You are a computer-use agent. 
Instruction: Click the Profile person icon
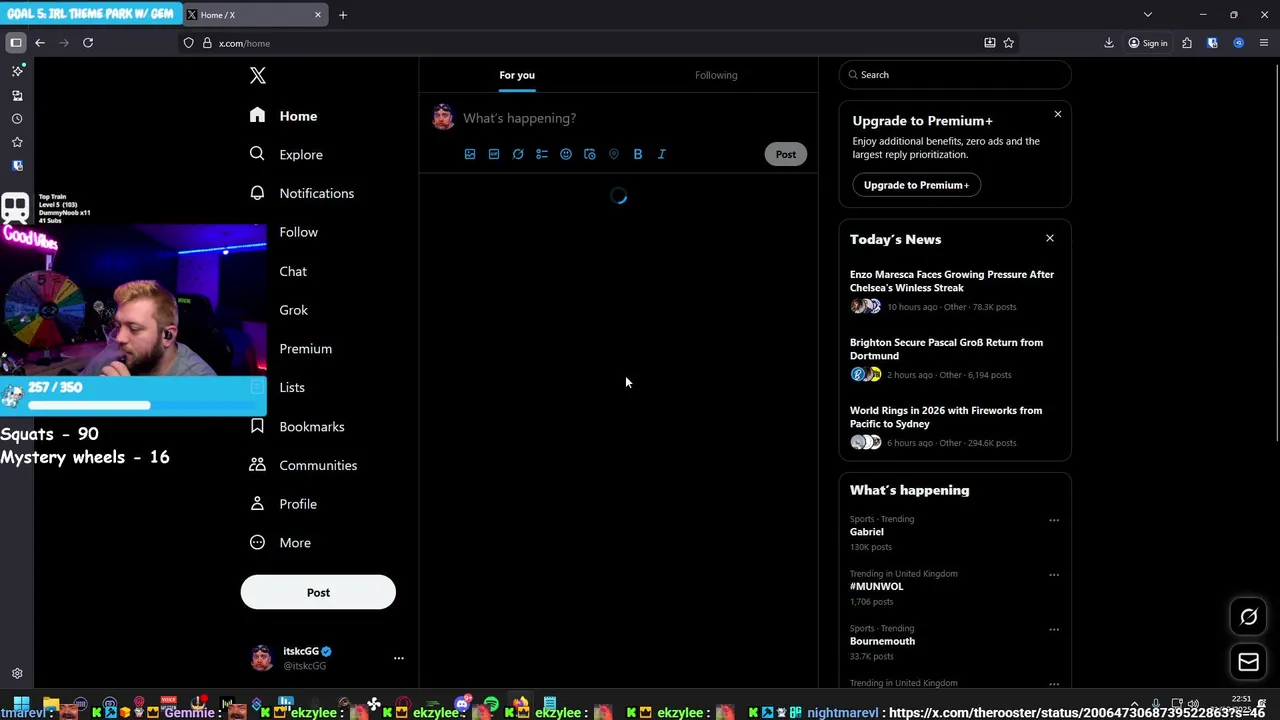(257, 504)
